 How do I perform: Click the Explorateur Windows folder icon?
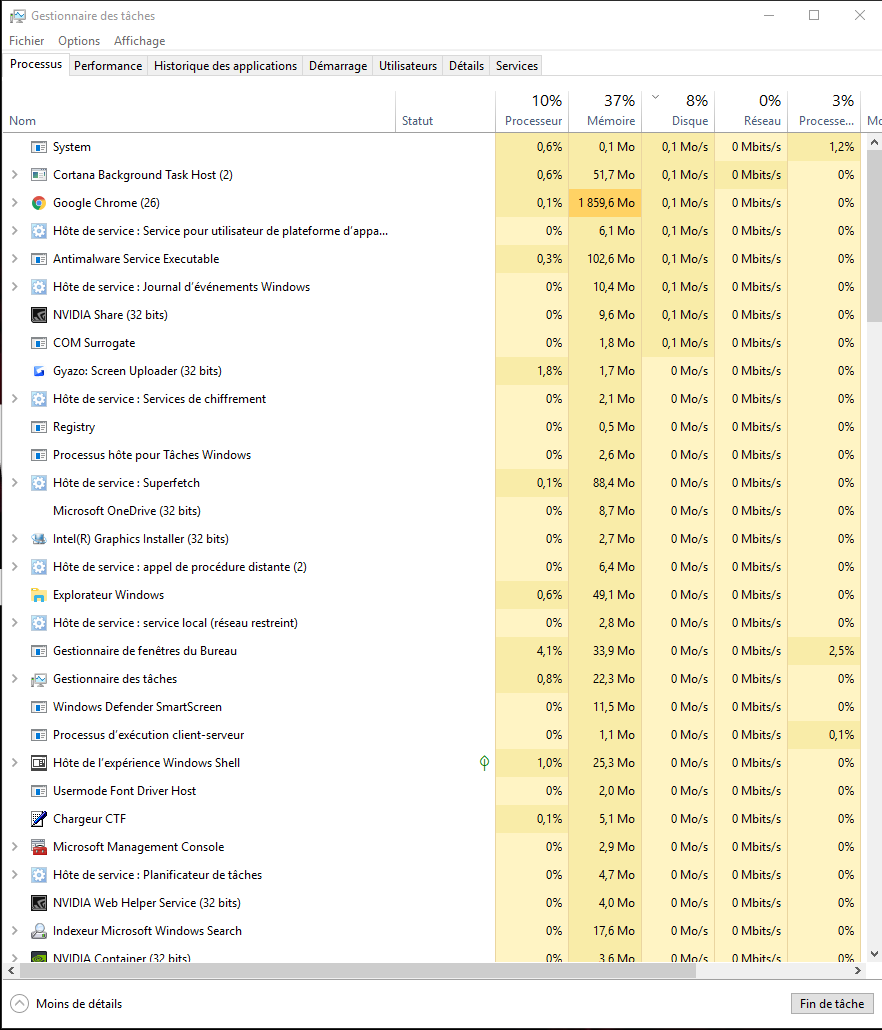[x=39, y=595]
